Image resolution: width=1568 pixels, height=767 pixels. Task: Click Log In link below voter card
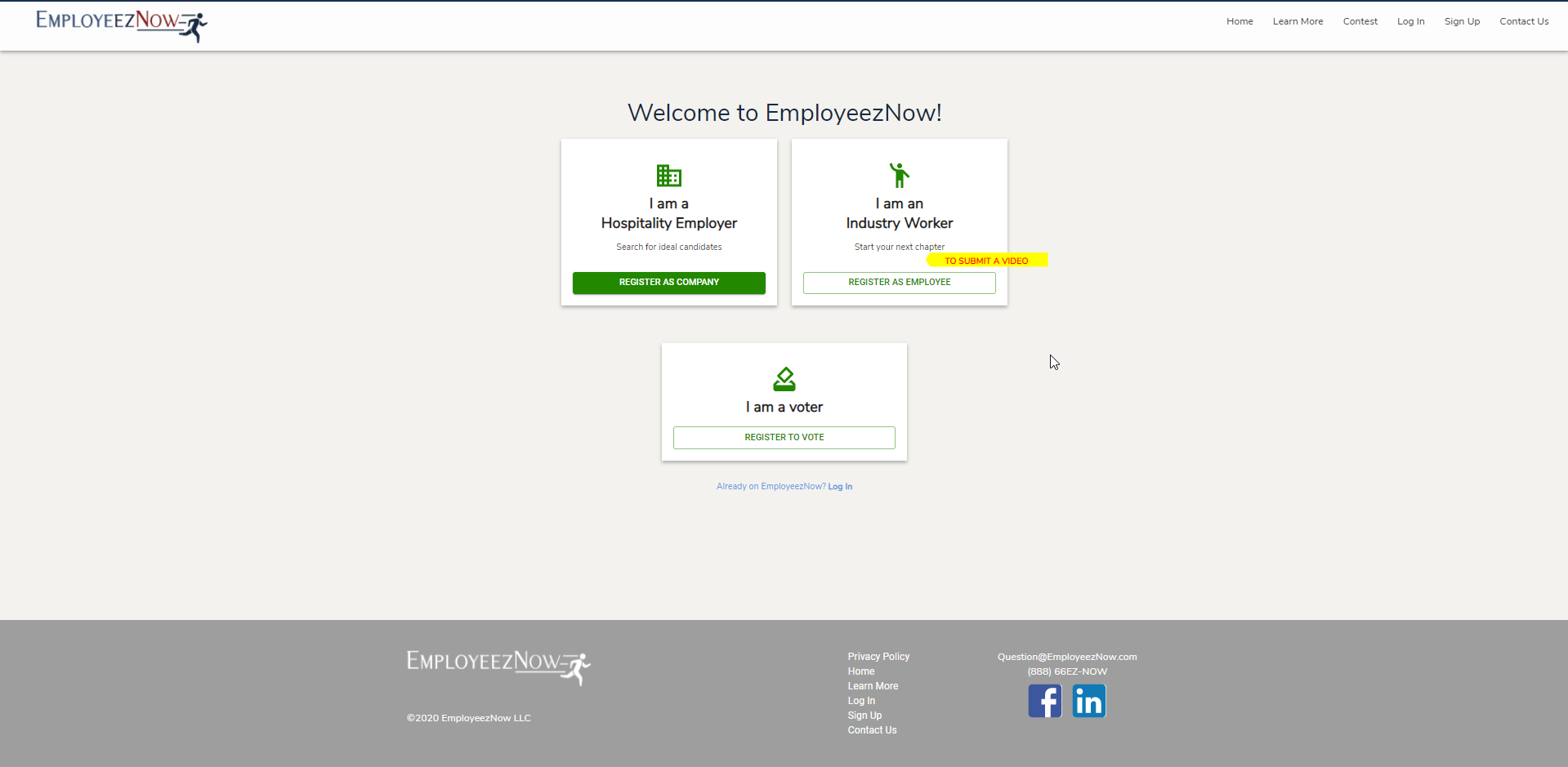840,487
